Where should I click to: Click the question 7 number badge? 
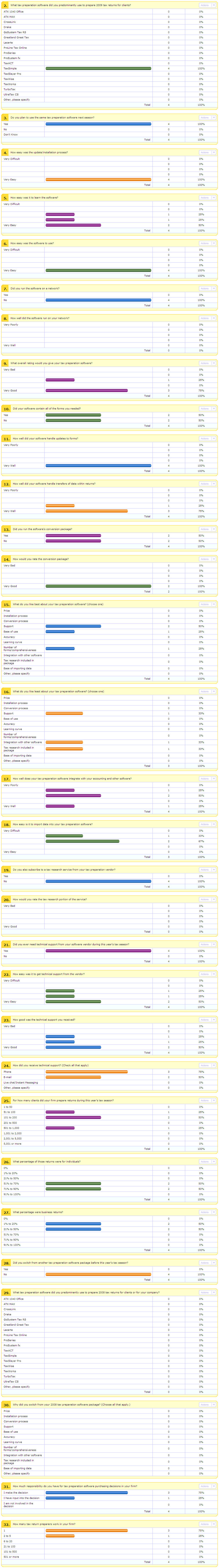tap(5, 289)
